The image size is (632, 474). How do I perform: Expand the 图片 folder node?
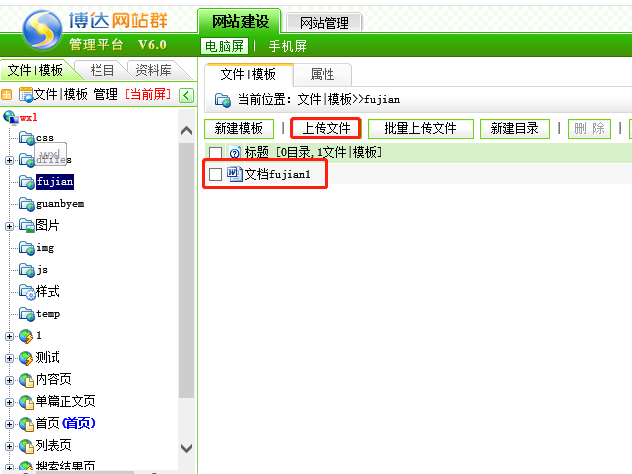pyautogui.click(x=10, y=226)
